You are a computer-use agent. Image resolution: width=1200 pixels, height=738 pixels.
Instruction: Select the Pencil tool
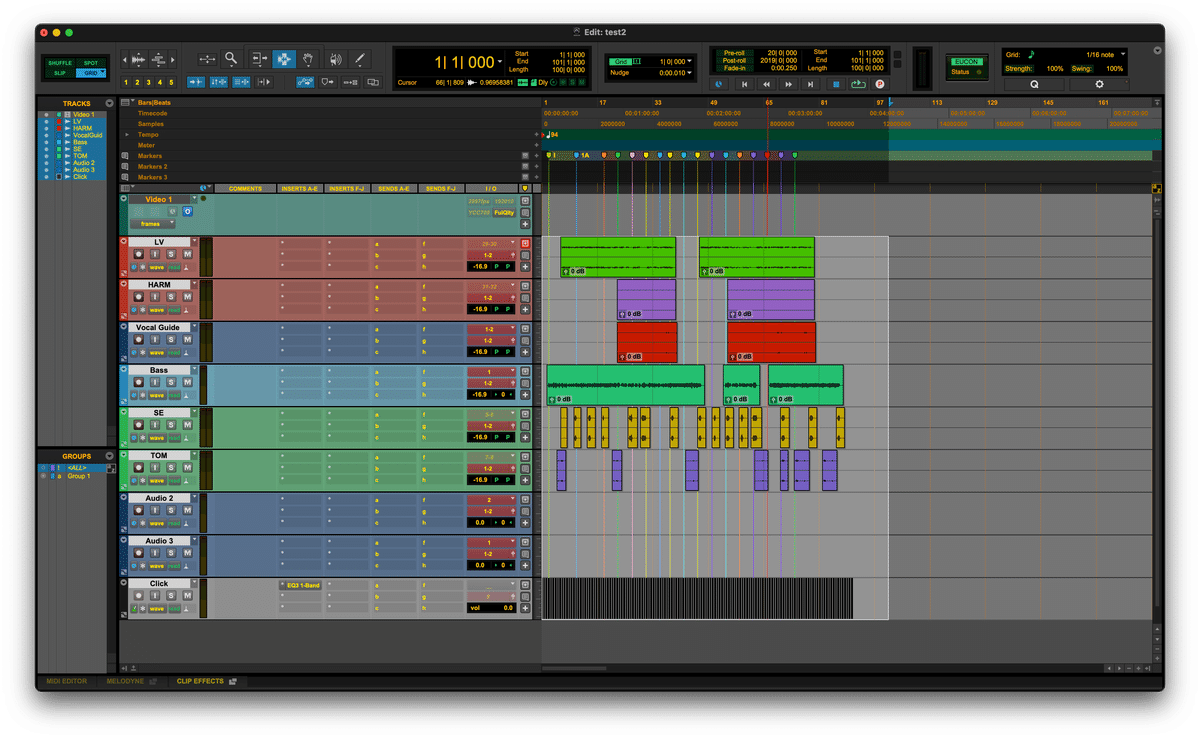coord(360,59)
